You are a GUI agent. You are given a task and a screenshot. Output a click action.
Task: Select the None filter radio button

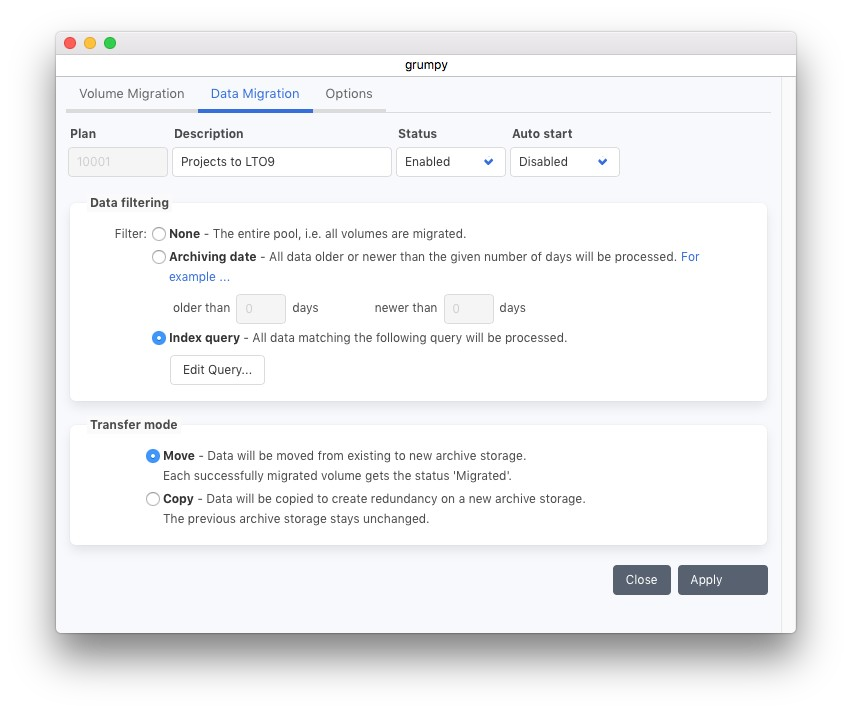point(158,234)
